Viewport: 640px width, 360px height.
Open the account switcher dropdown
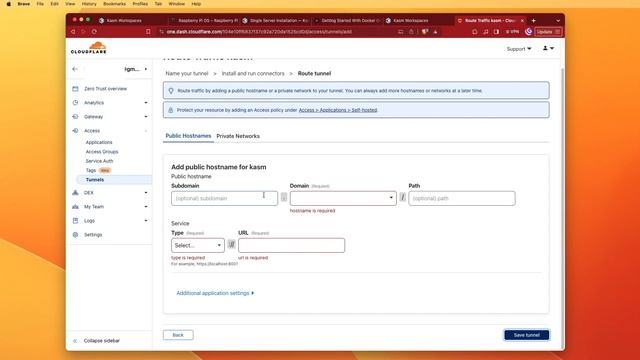point(136,69)
